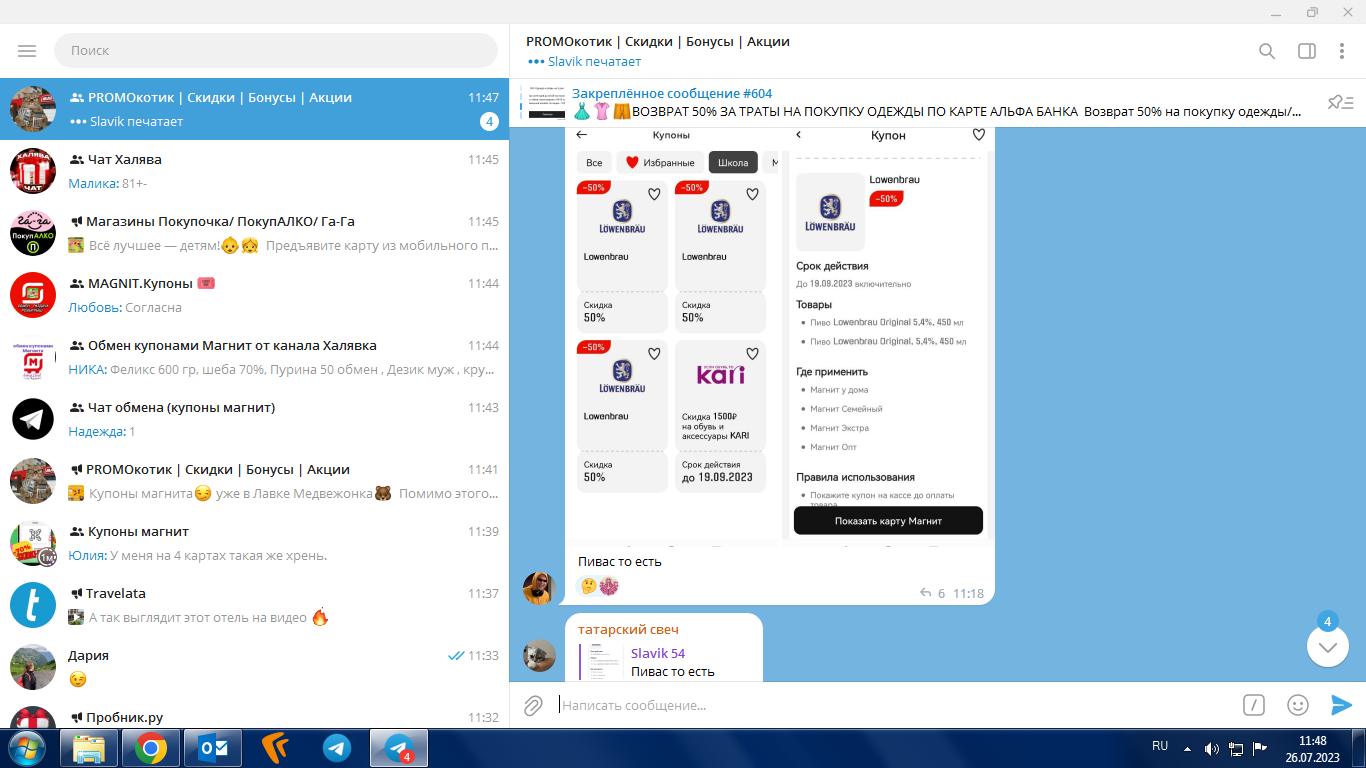
Task: Toggle the right info sidebar panel
Action: 1307,51
